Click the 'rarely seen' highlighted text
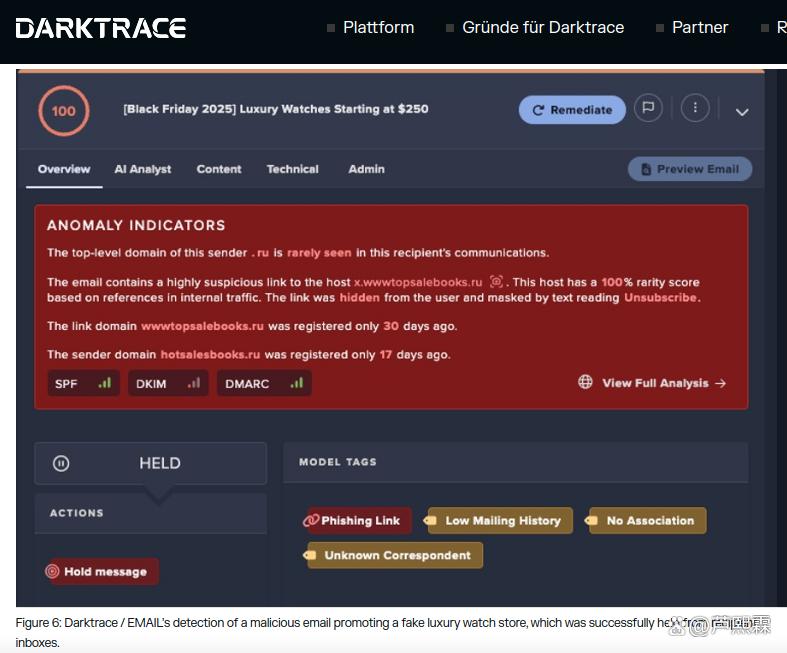Screen dimensions: 787x653 point(319,252)
